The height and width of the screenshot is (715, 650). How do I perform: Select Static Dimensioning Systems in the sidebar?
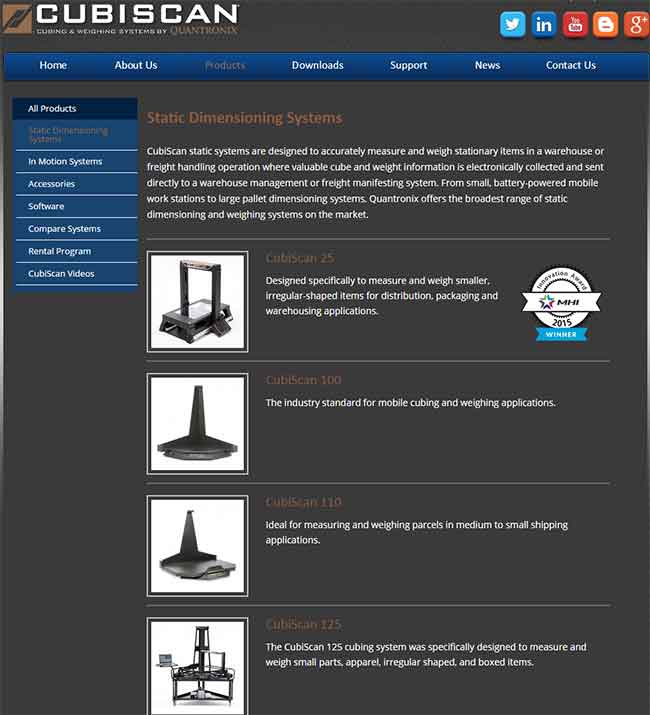(77, 135)
